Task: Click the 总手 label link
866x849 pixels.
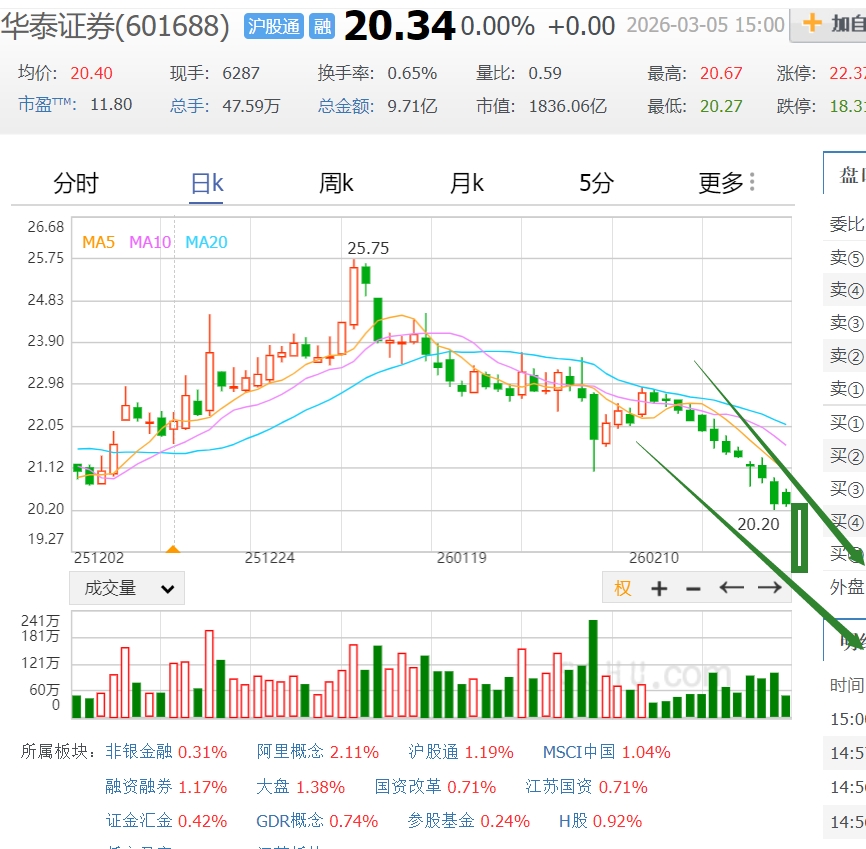Action: (188, 106)
